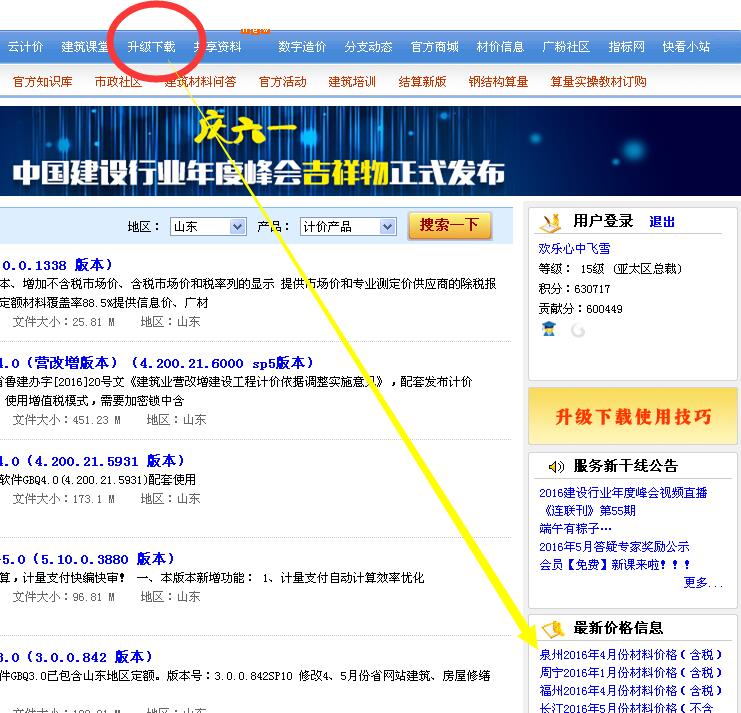
Task: Click the 退出 logout link
Action: point(662,222)
